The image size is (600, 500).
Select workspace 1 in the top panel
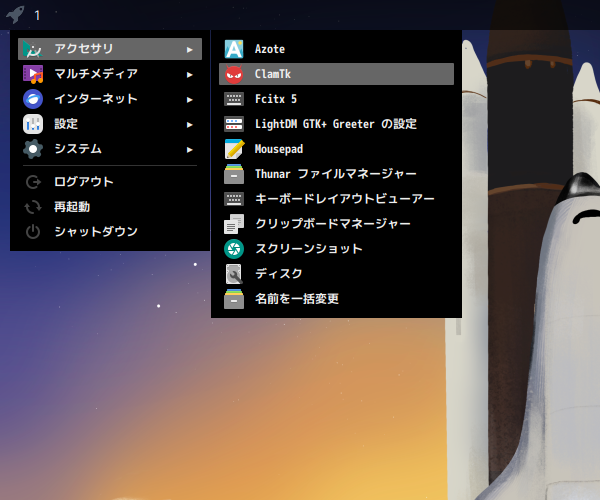(37, 15)
